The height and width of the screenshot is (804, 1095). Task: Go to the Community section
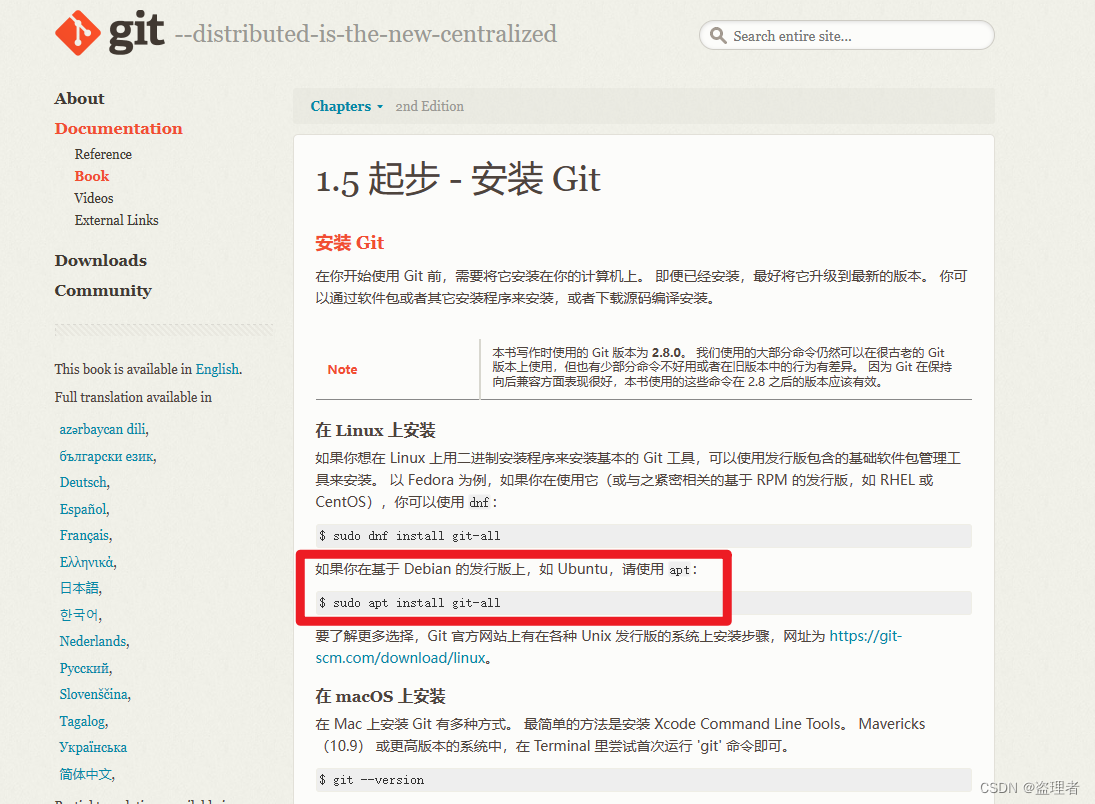[103, 291]
